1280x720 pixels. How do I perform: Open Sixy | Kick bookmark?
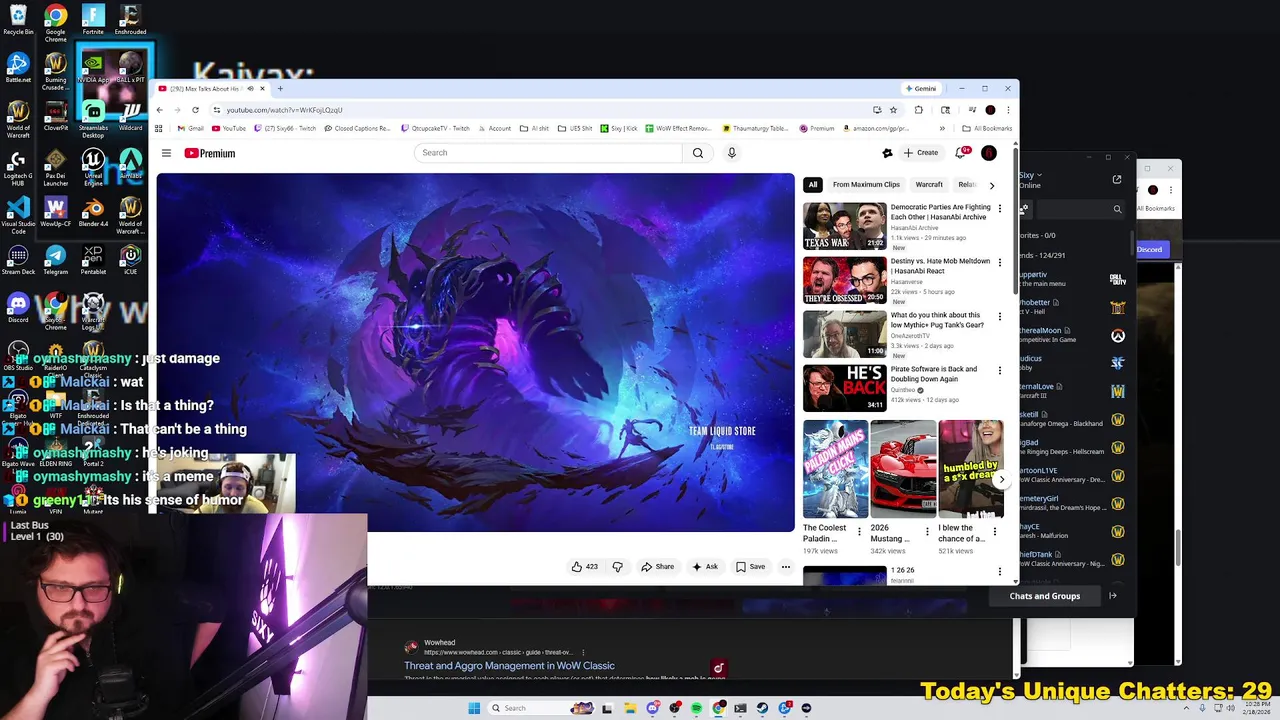618,128
